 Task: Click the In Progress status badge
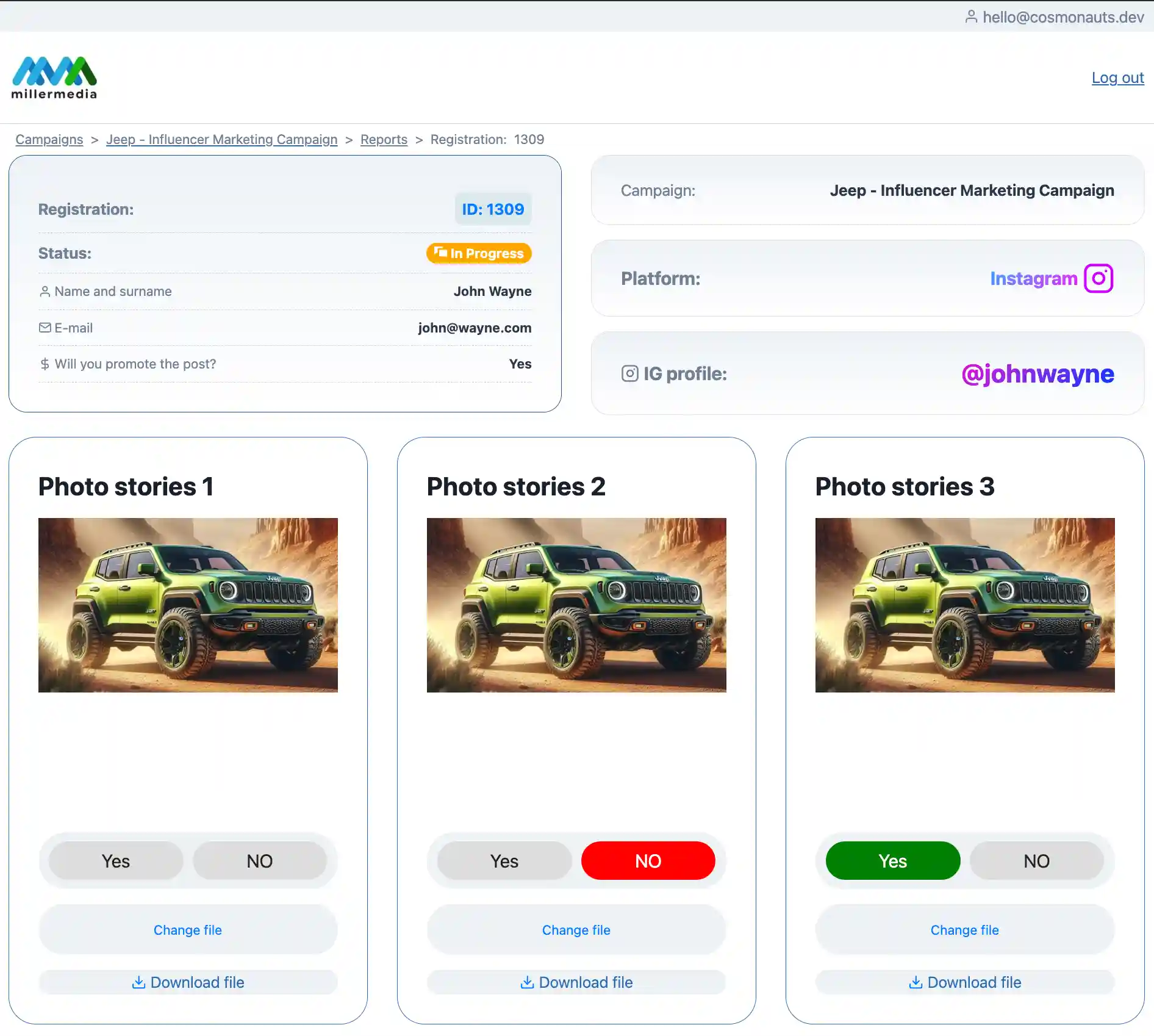click(x=479, y=253)
